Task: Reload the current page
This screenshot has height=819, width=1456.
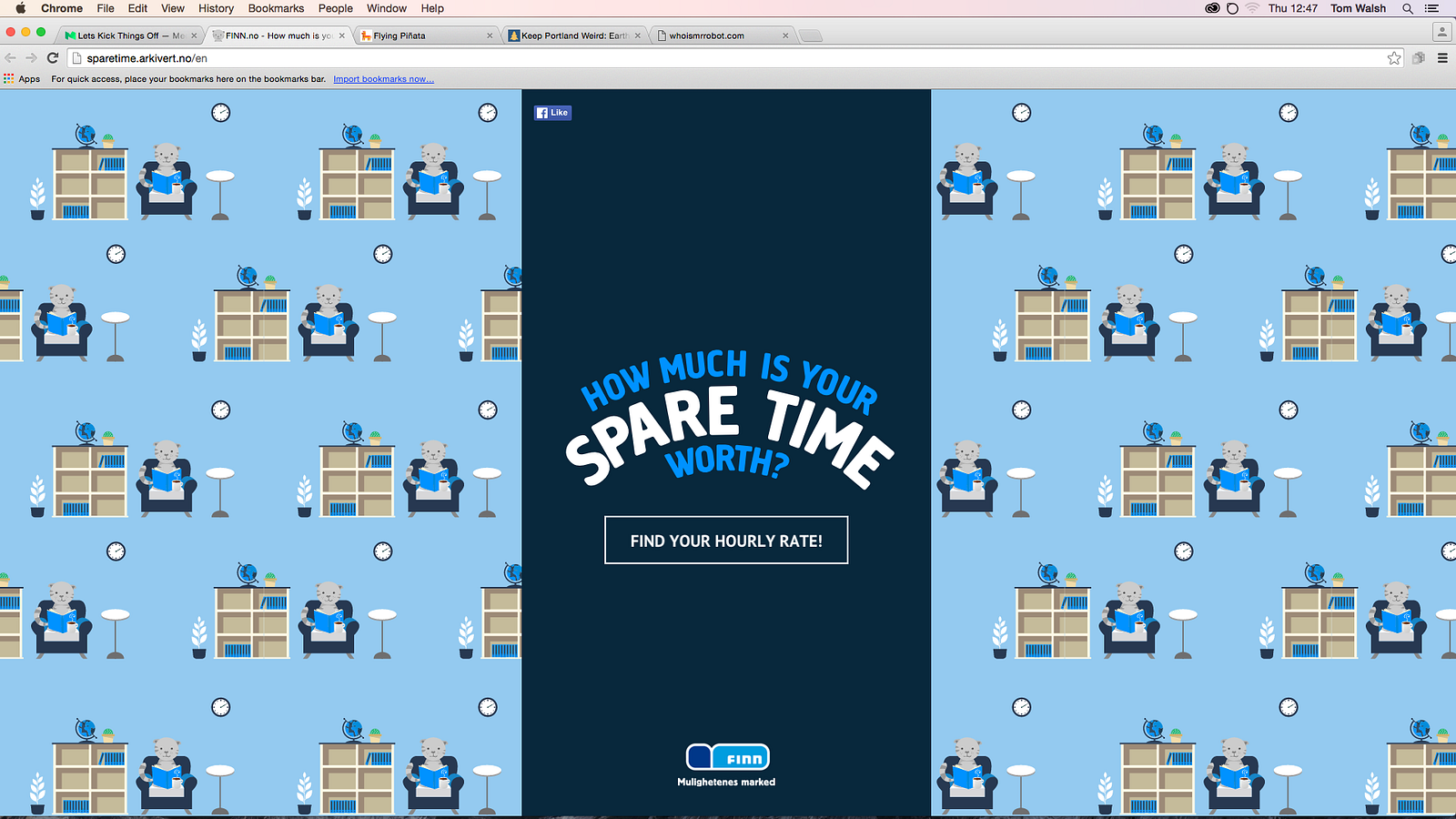Action: tap(53, 58)
